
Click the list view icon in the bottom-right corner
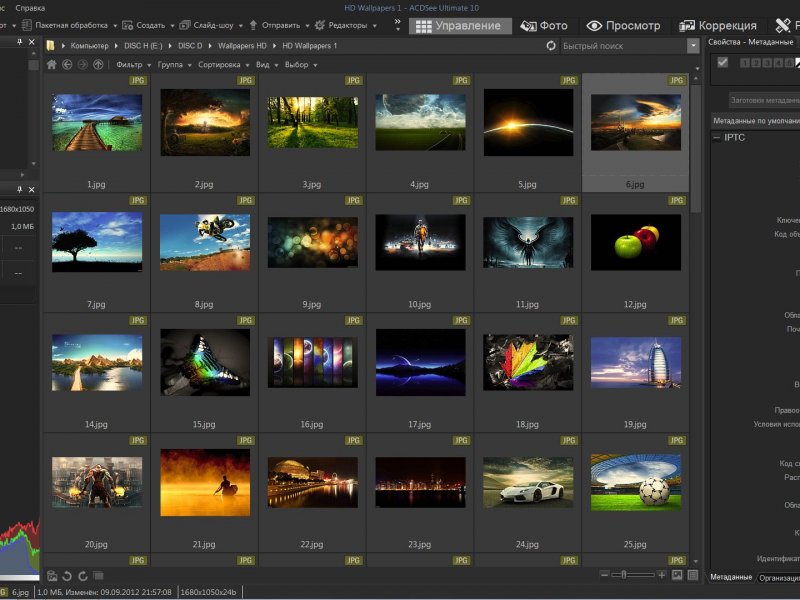tap(693, 575)
